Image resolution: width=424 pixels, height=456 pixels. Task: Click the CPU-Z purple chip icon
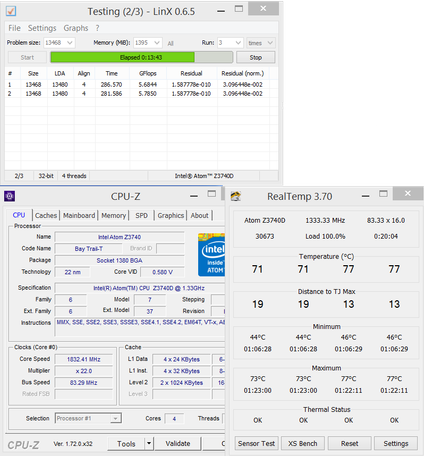tap(9, 196)
